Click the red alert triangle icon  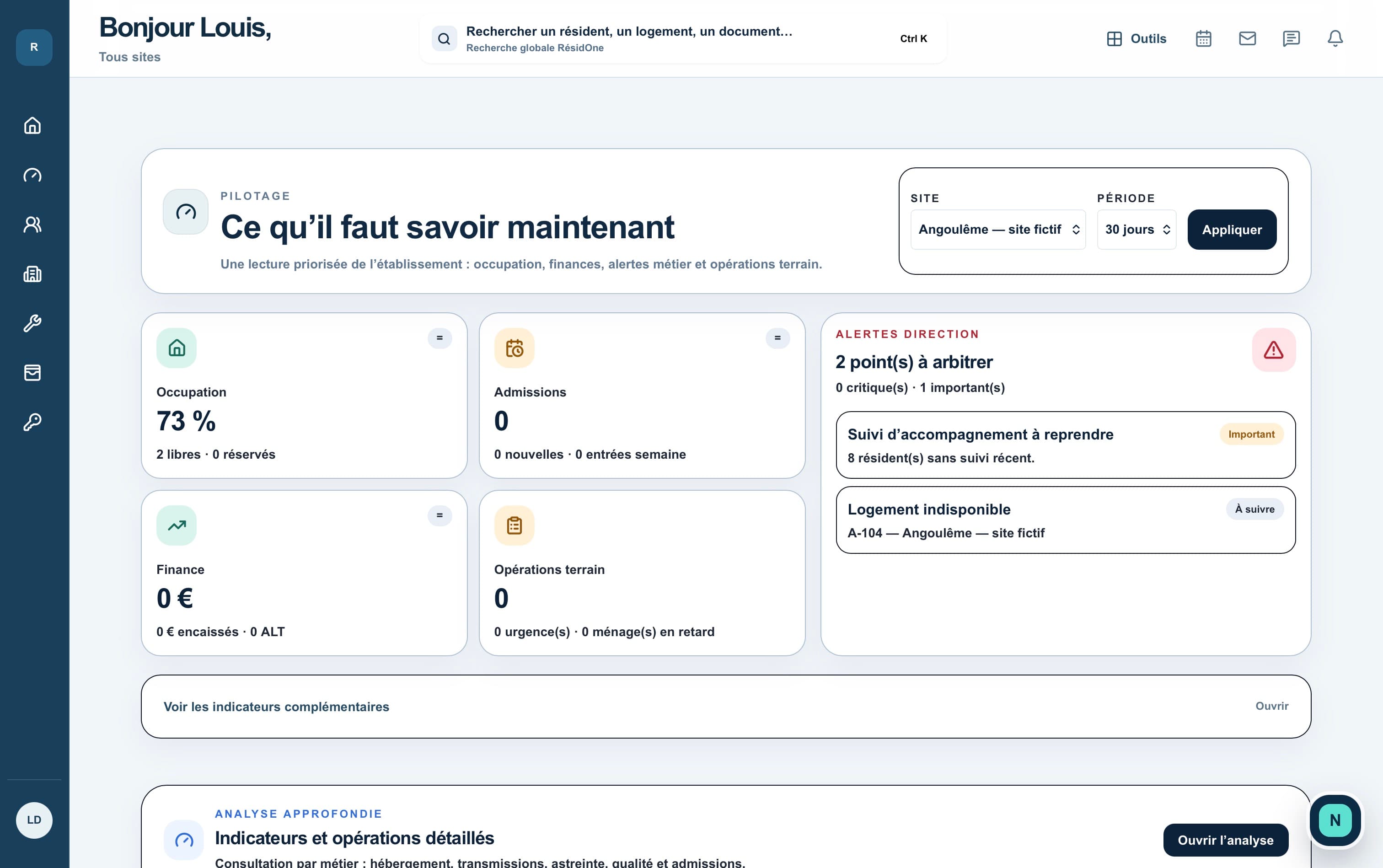pos(1273,349)
